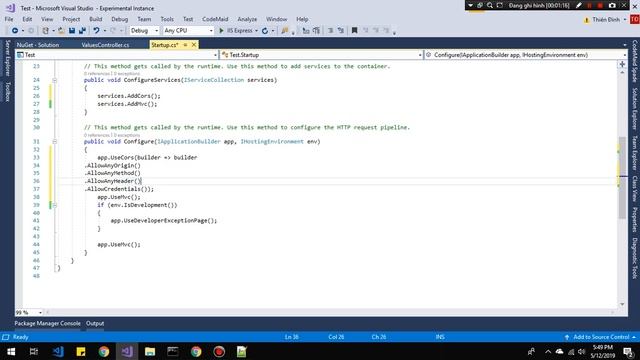Pin the Startup.cs tab

185,45
